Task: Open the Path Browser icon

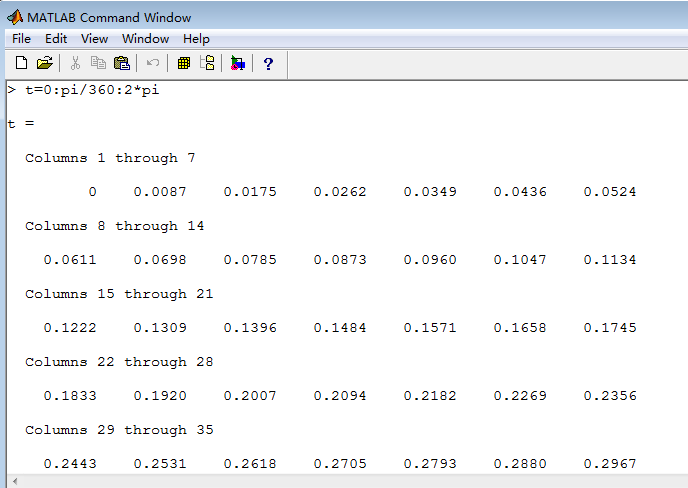Action: (207, 63)
